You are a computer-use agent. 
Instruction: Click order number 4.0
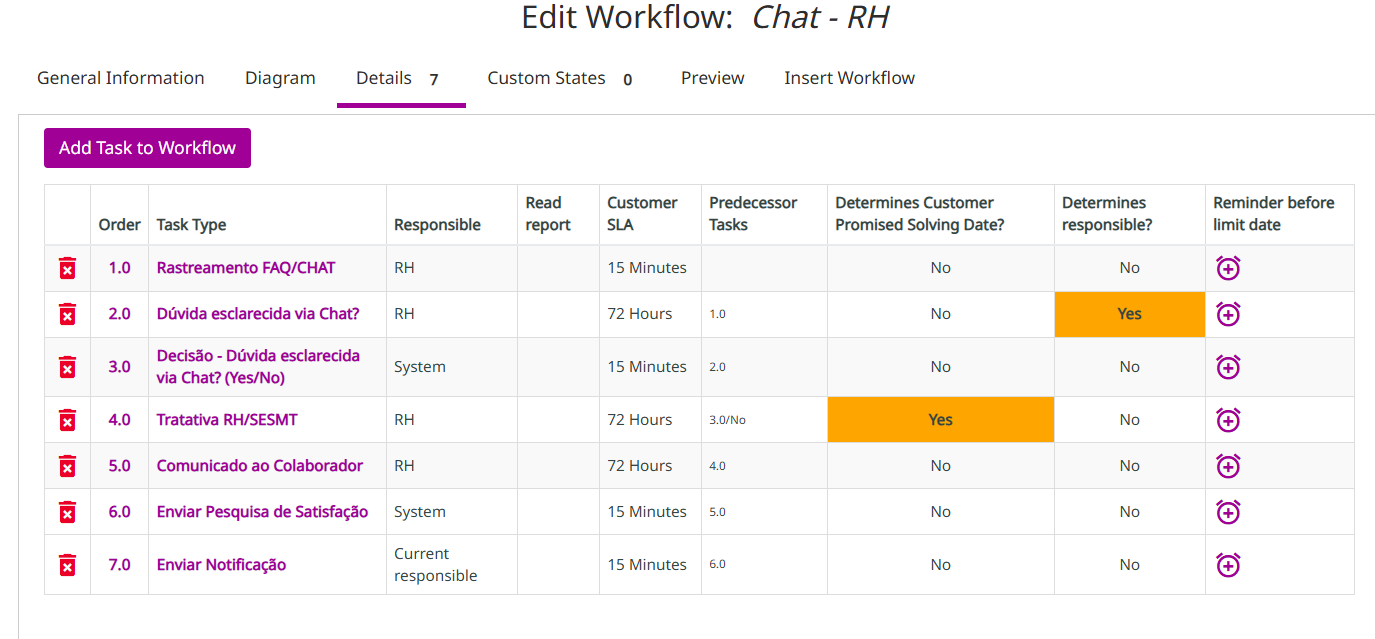tap(119, 420)
